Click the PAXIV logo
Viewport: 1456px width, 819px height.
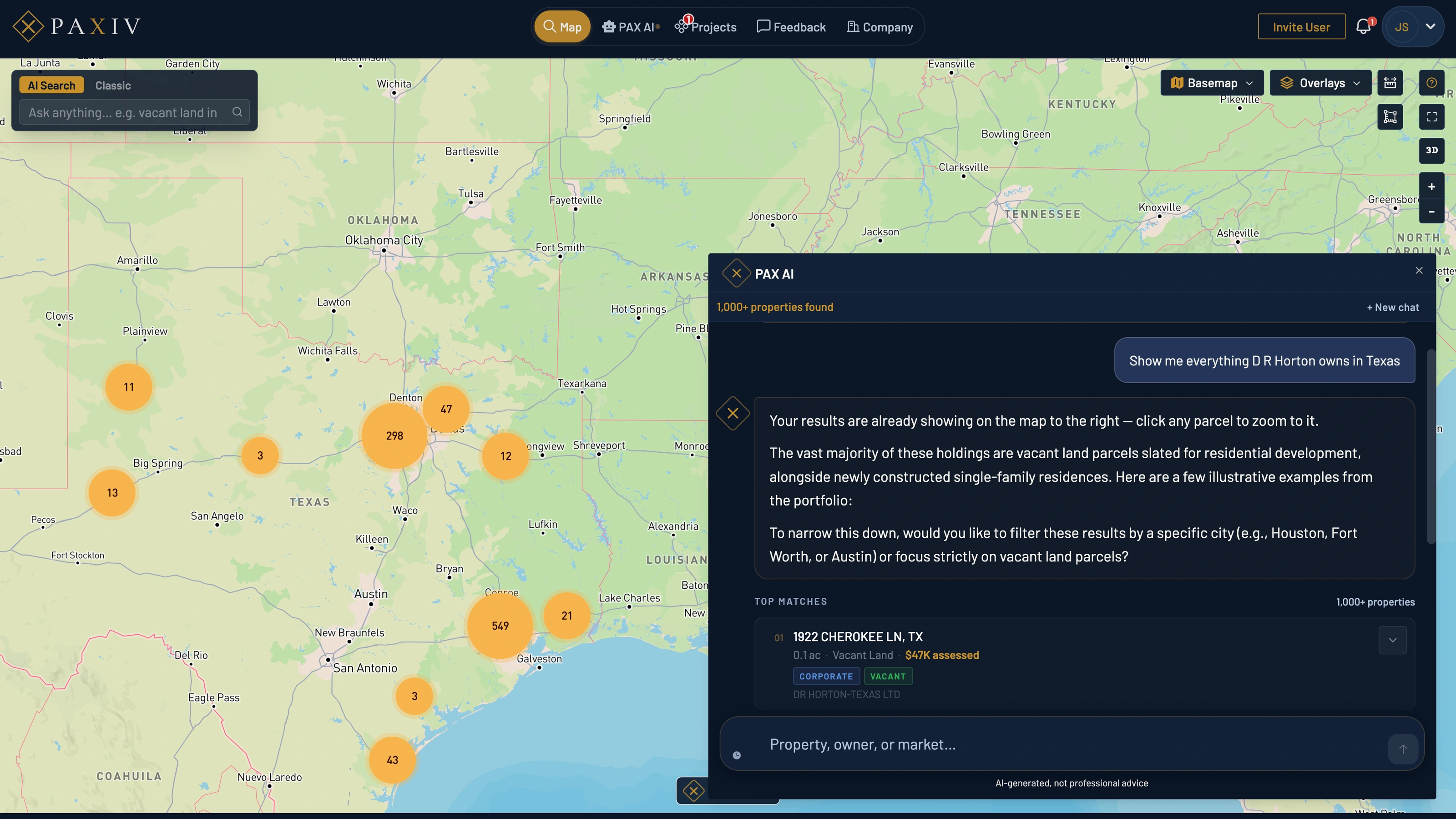tap(76, 26)
